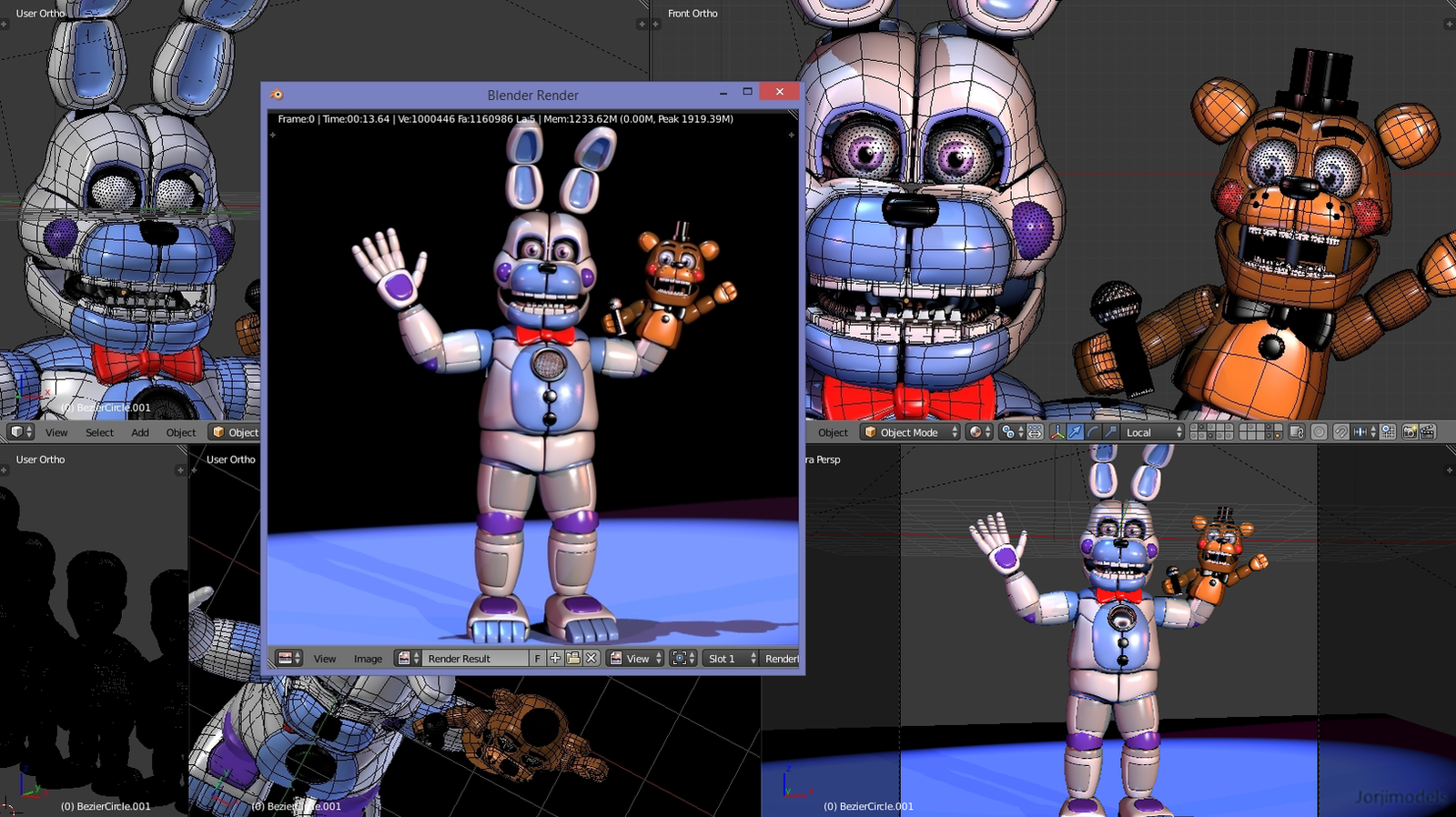The image size is (1456, 817).
Task: Expand properties shelf plus in bottom-right camera view
Action: pyautogui.click(x=1449, y=469)
